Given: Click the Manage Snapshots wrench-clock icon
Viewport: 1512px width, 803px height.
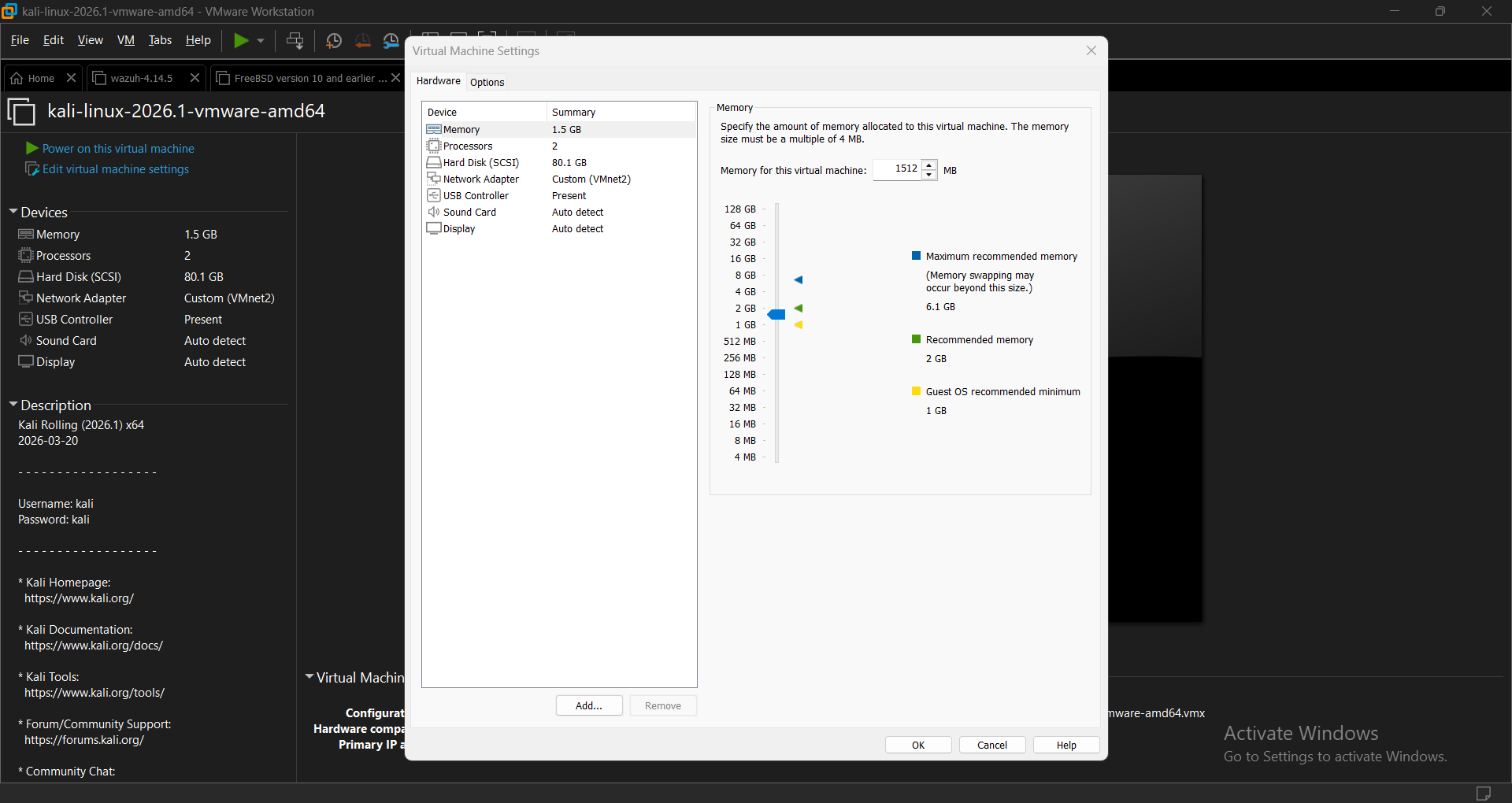Looking at the screenshot, I should [391, 40].
